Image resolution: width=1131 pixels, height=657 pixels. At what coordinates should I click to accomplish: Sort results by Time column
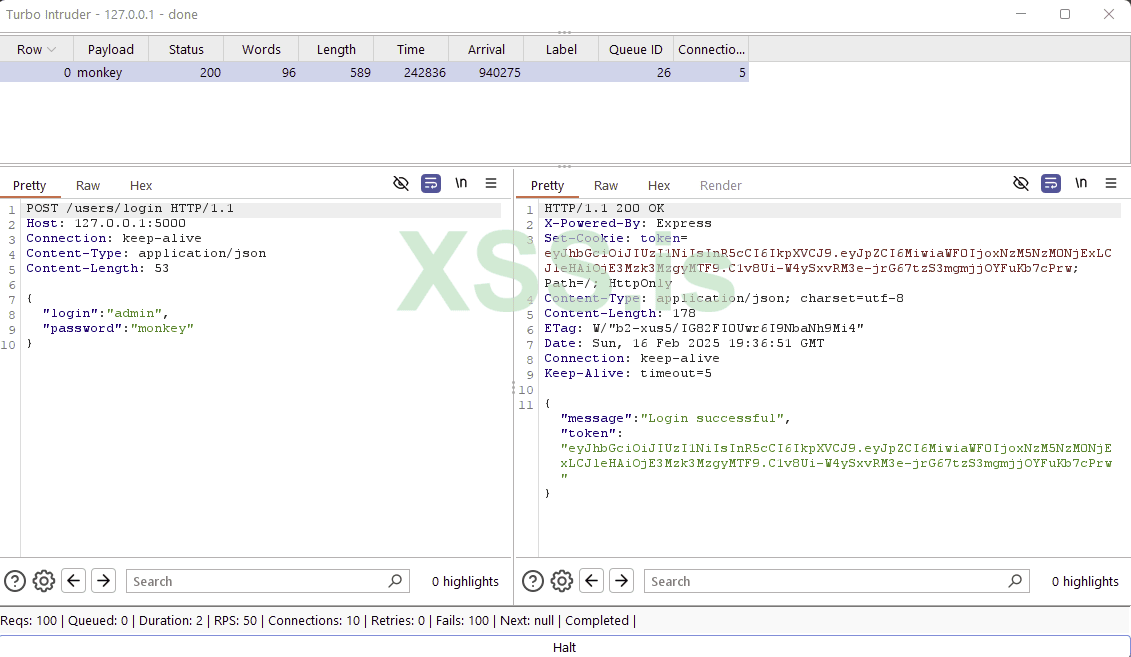click(410, 49)
